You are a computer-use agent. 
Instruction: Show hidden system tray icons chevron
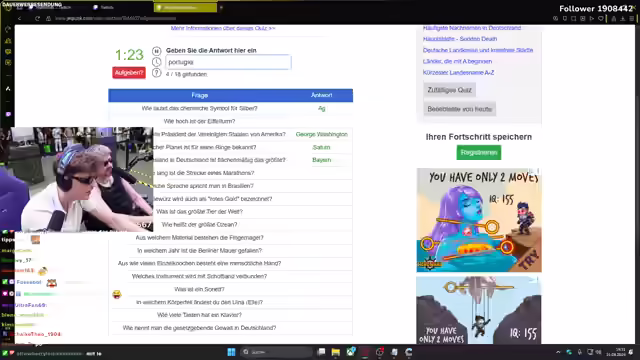tap(558, 352)
